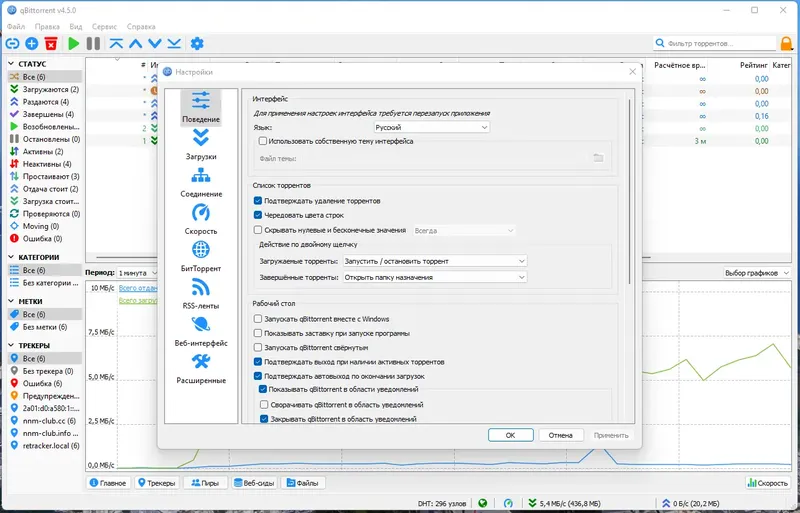Open the Вид menu
This screenshot has height=513, width=800.
[x=76, y=27]
